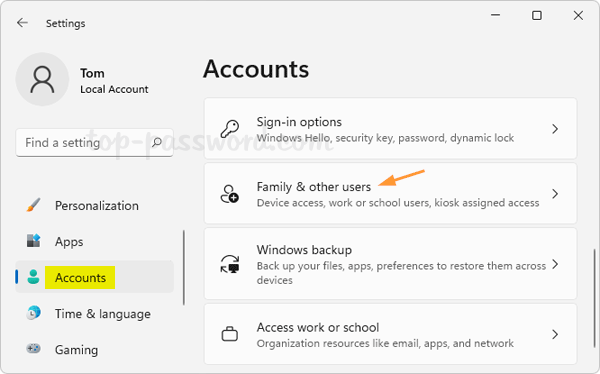Open Family & other users settings
The image size is (600, 374).
coord(390,193)
